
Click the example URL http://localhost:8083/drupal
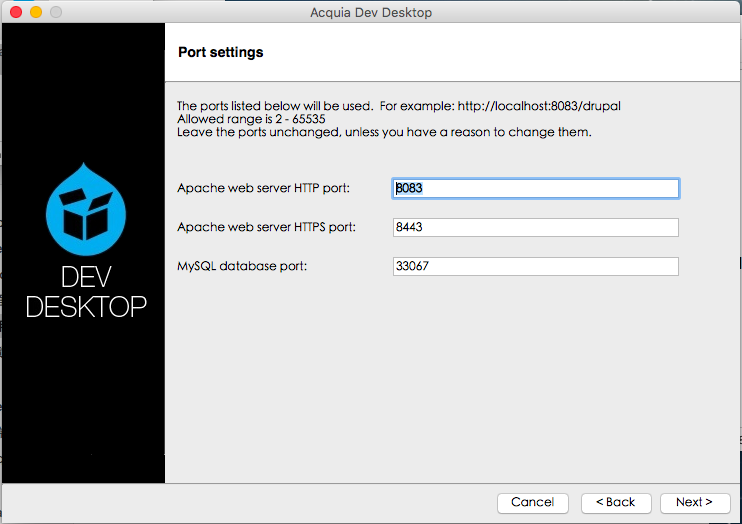tap(539, 106)
